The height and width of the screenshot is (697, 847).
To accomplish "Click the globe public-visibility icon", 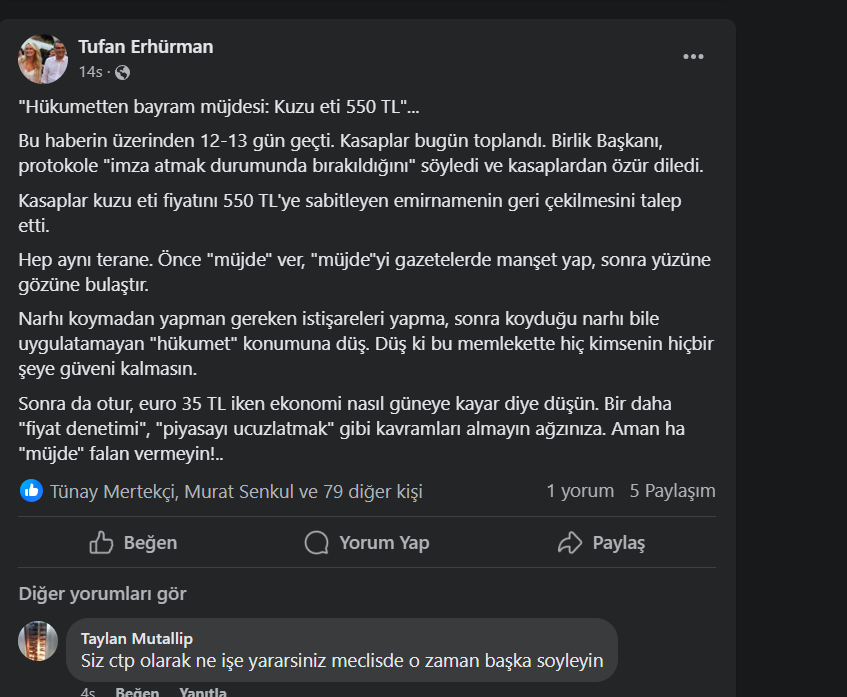I will click(x=122, y=72).
